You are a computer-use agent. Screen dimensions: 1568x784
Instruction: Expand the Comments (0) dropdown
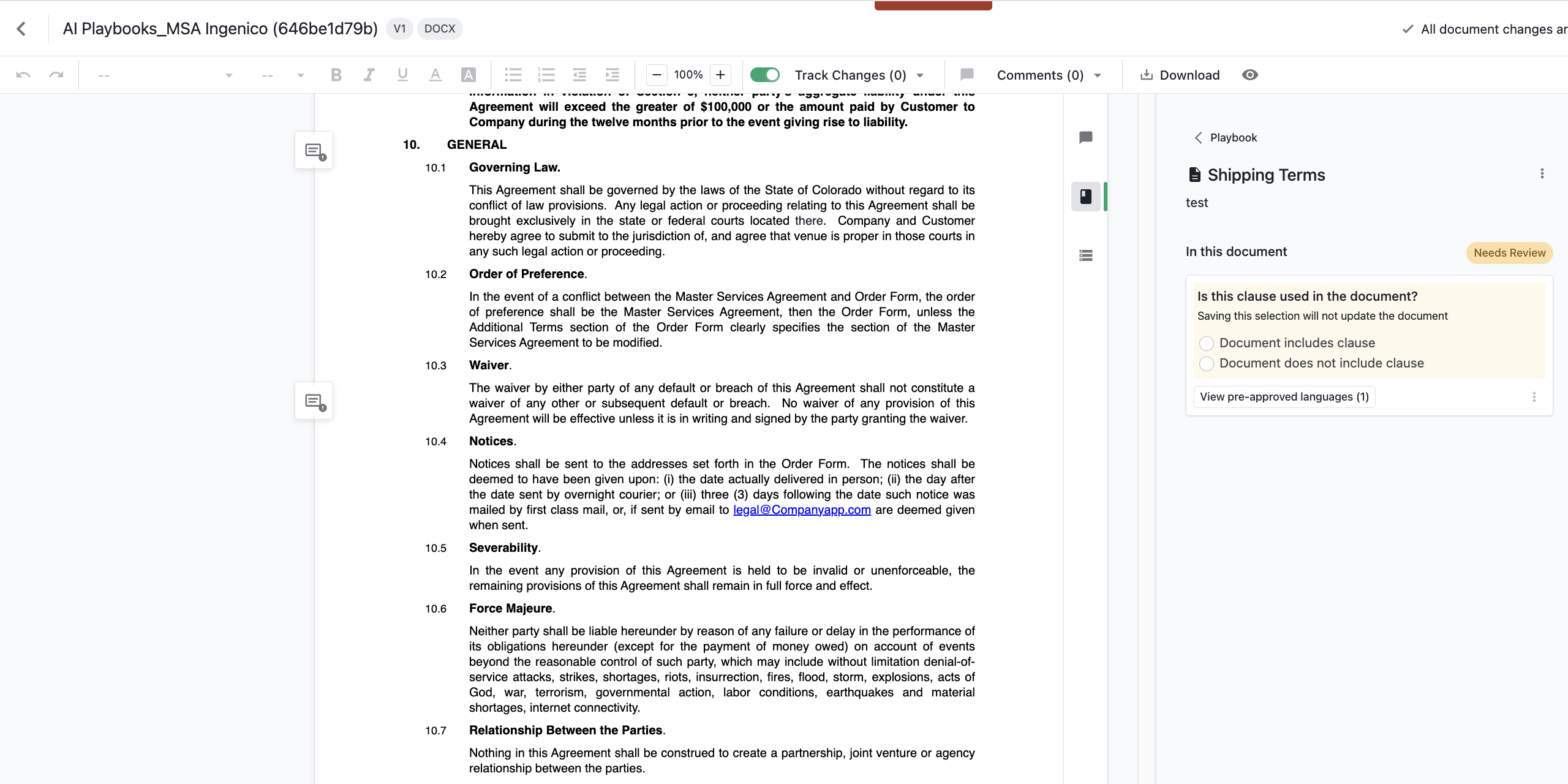[x=1098, y=75]
